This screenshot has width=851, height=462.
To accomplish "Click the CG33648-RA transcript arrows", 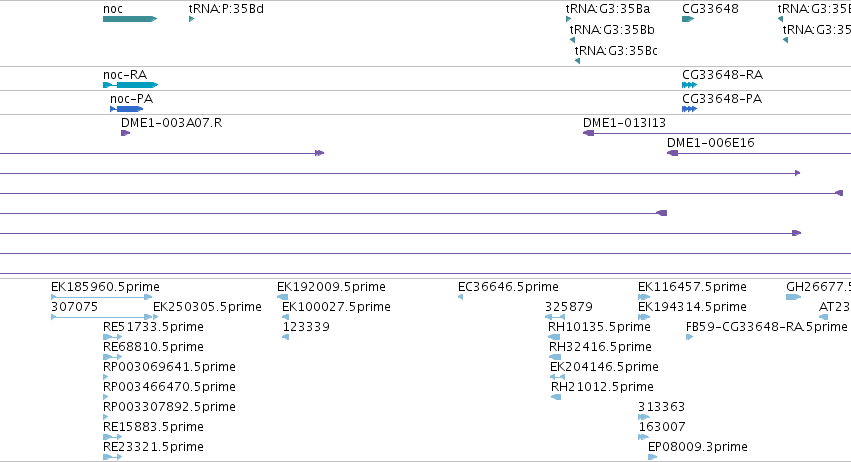I will 689,85.
